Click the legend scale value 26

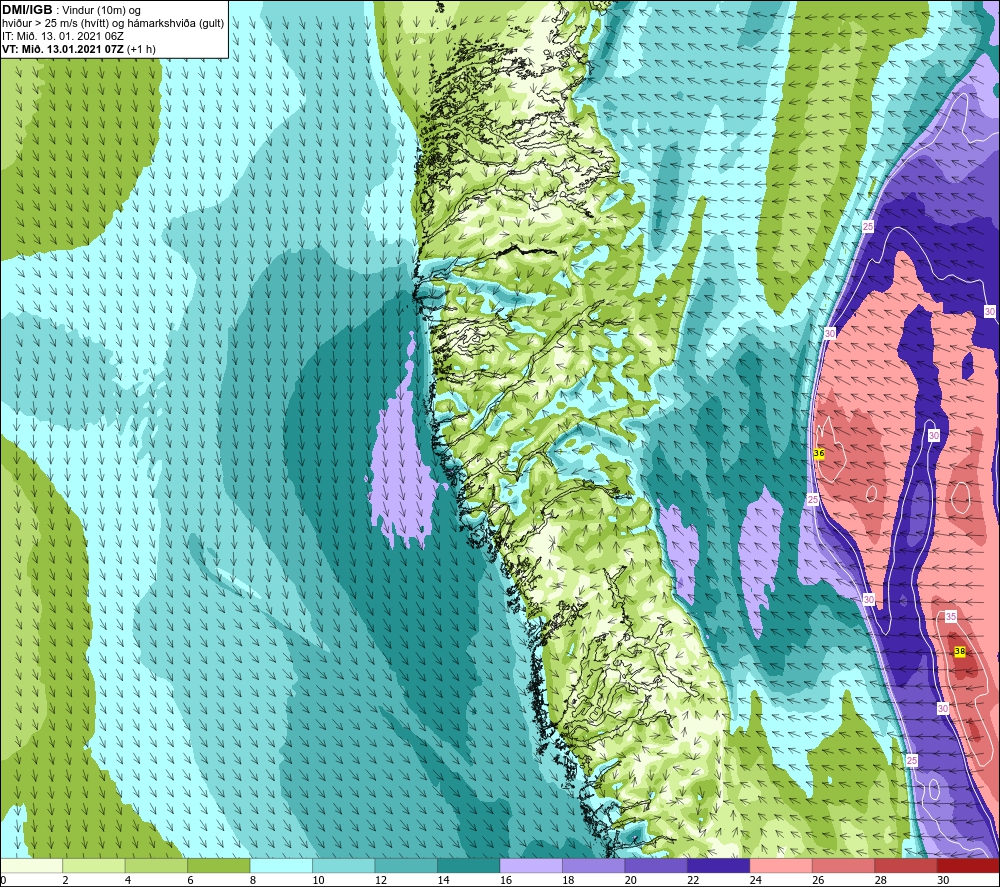(x=818, y=881)
